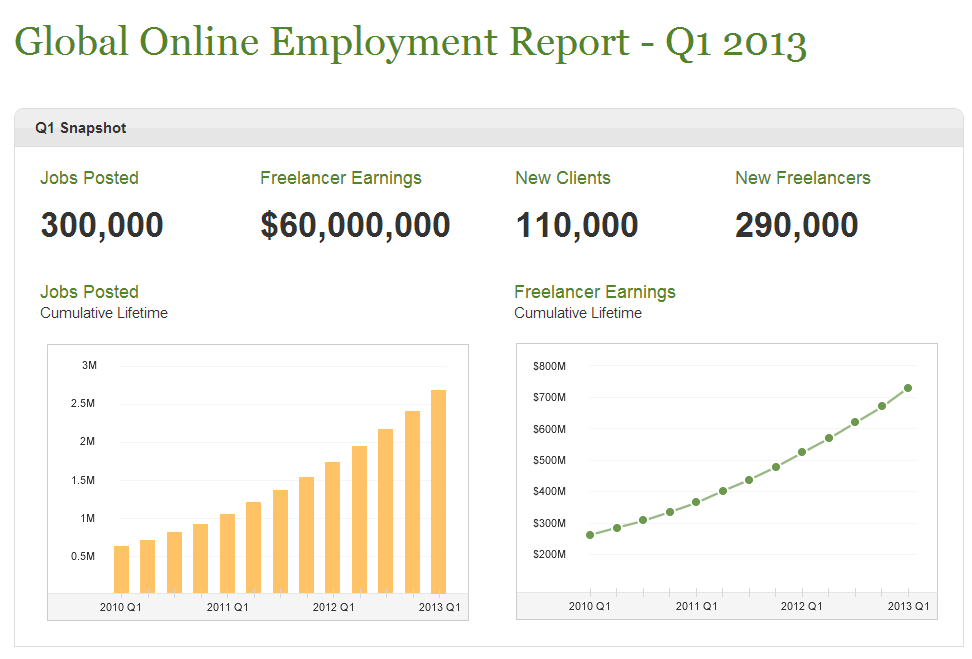This screenshot has height=659, width=972.
Task: Click the 2.5M axis label on bar chart
Action: 83,404
